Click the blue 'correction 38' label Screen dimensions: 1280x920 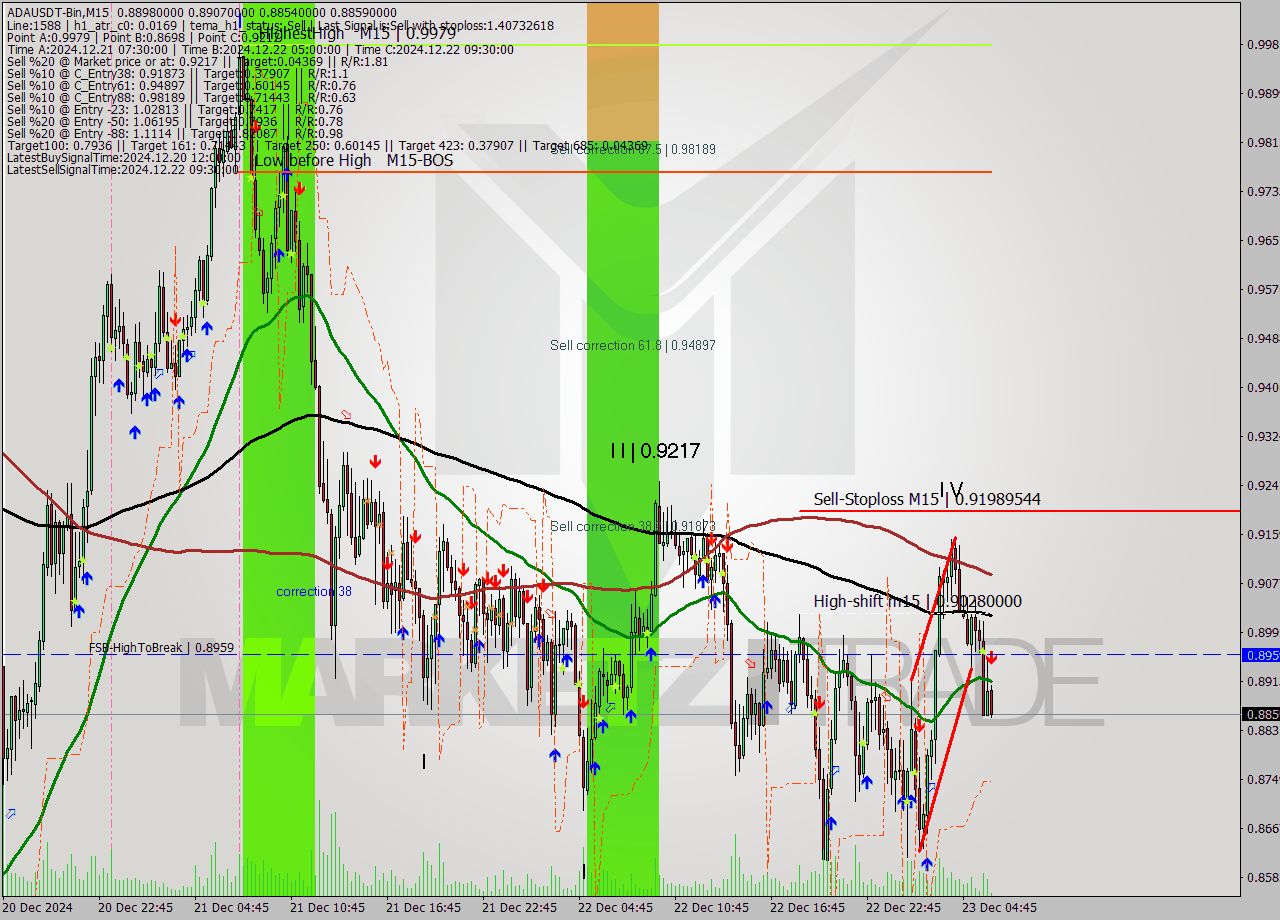tap(314, 591)
